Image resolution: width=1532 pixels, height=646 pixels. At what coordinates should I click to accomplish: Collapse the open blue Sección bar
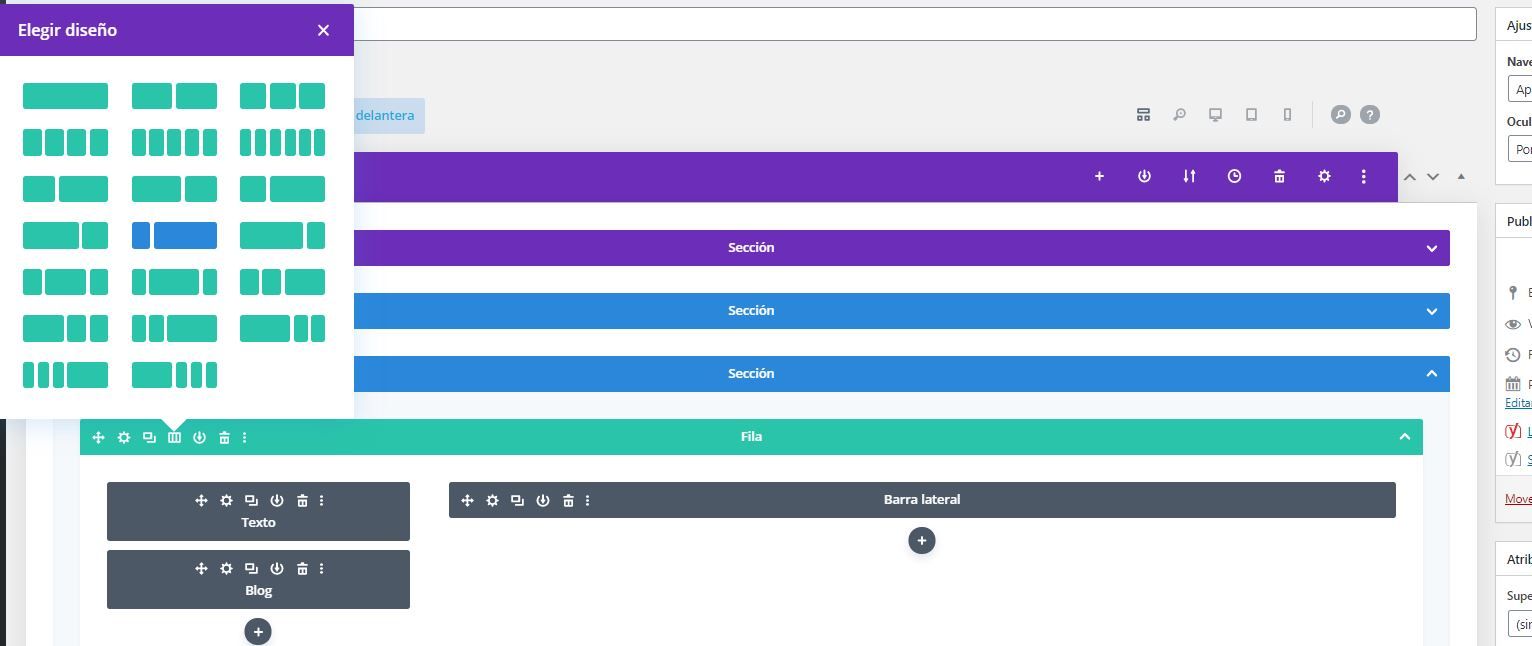coord(1431,373)
